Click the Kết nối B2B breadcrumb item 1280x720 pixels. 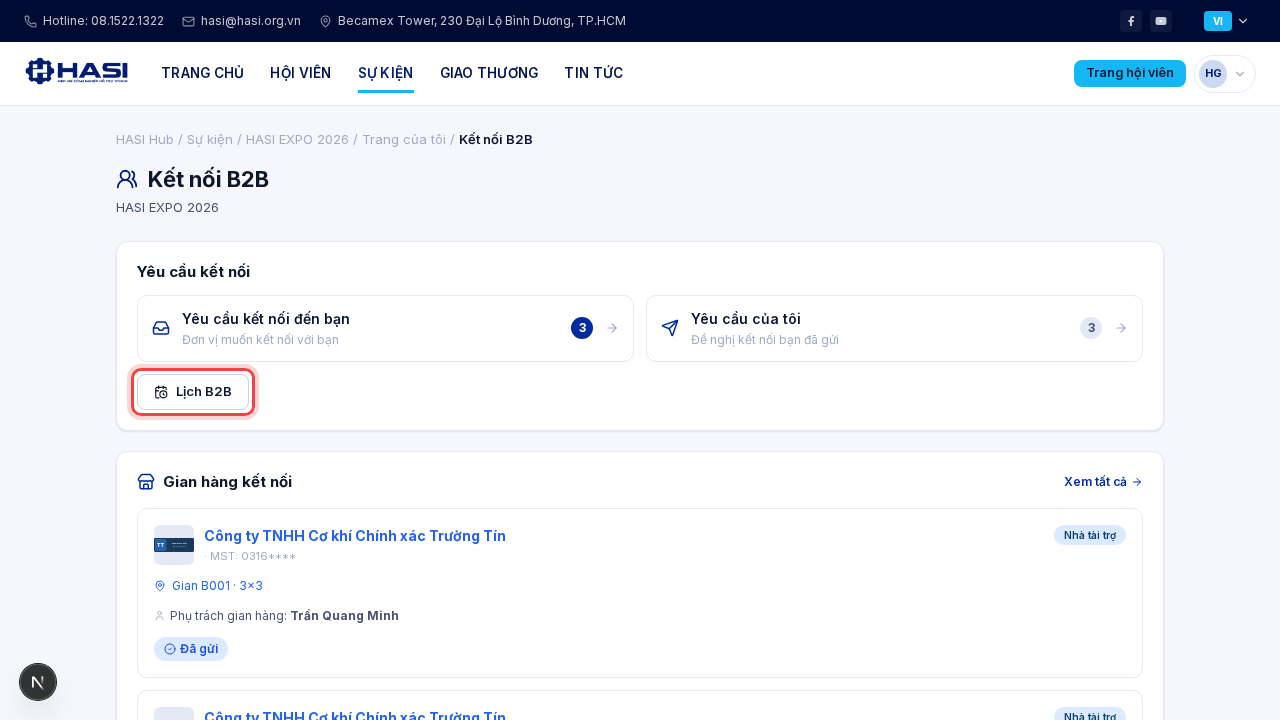496,139
